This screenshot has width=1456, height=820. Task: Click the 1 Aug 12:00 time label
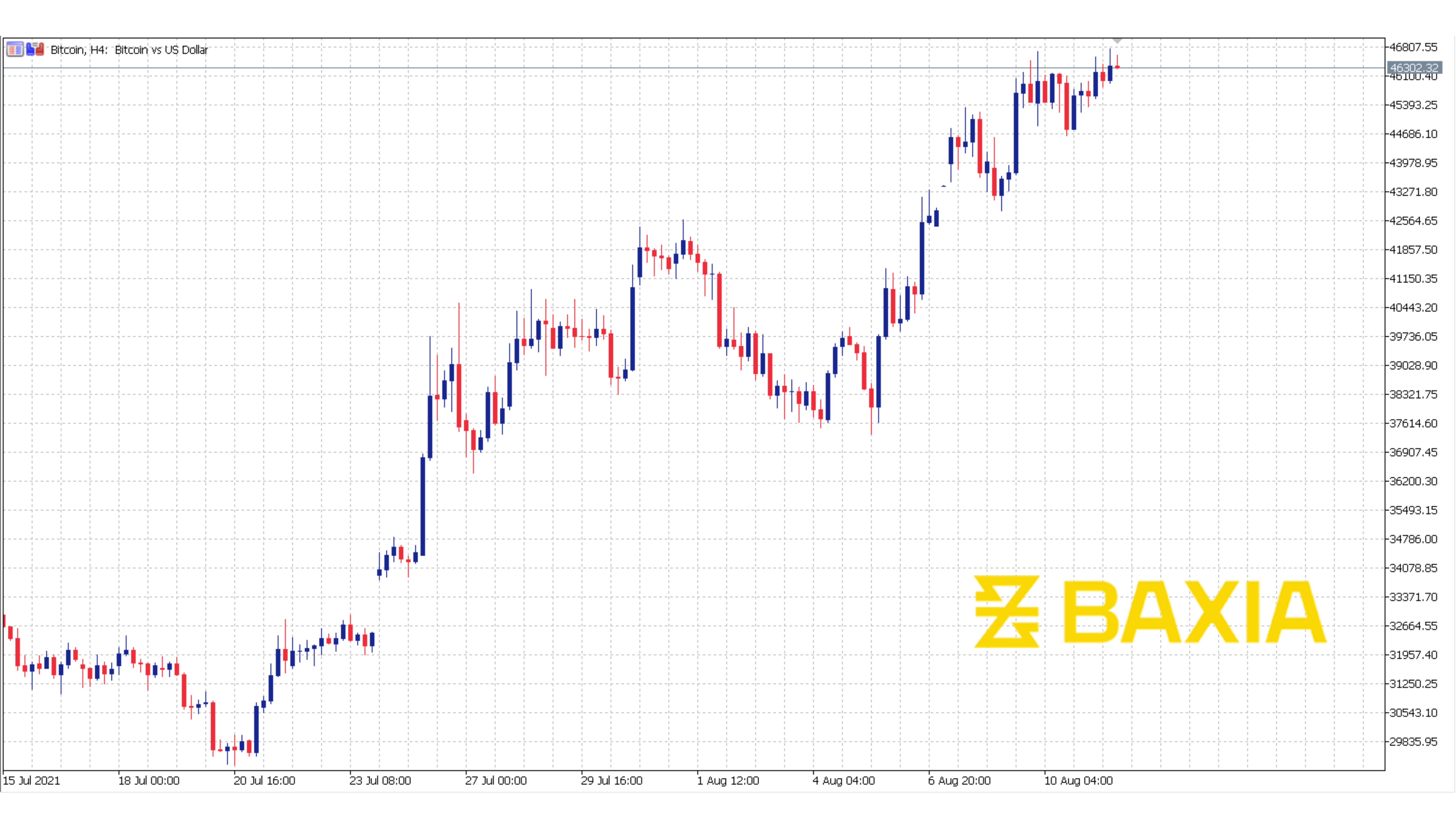[728, 780]
